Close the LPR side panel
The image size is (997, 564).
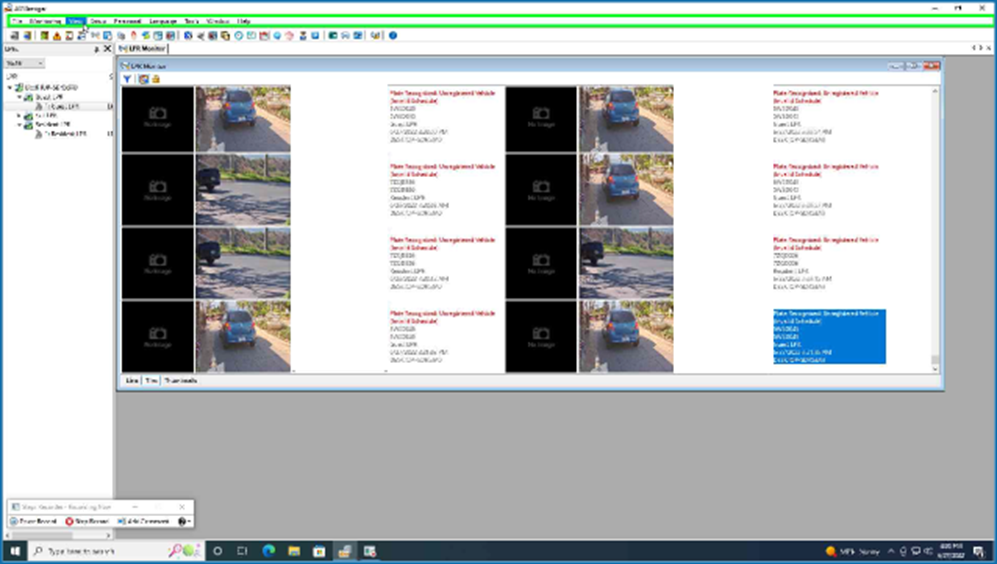[x=107, y=48]
